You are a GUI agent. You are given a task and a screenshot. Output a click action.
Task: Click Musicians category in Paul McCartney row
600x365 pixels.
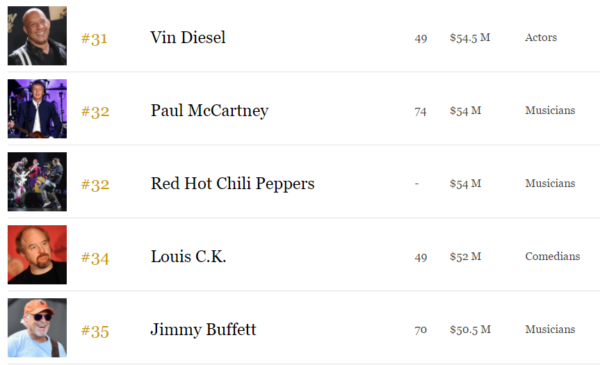click(550, 111)
